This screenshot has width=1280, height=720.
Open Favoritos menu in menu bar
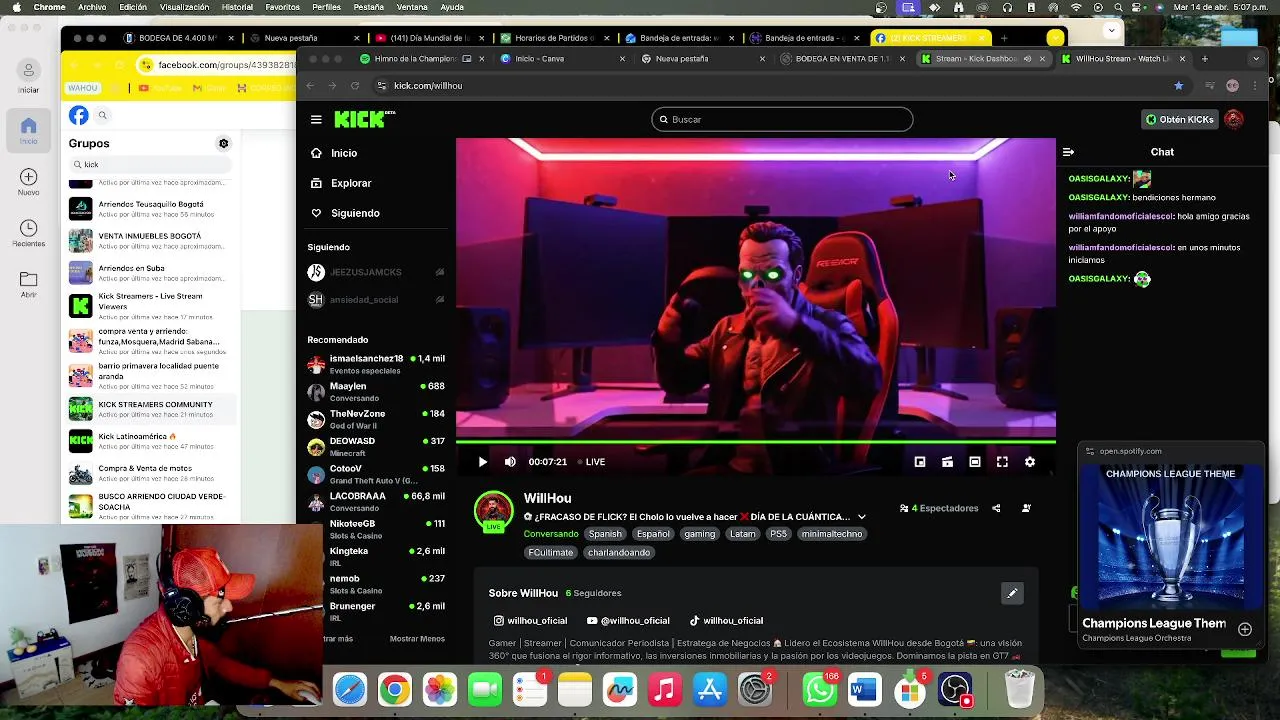[x=282, y=7]
